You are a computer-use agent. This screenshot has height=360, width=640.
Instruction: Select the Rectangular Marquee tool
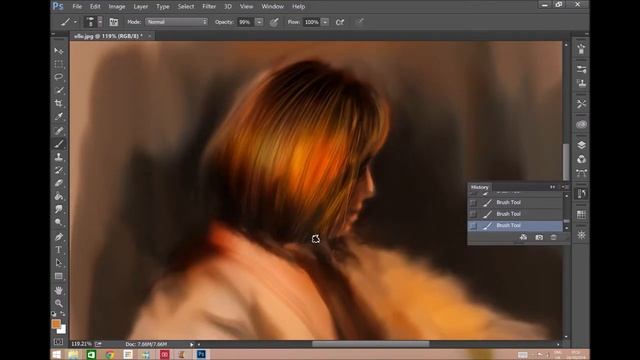59,64
